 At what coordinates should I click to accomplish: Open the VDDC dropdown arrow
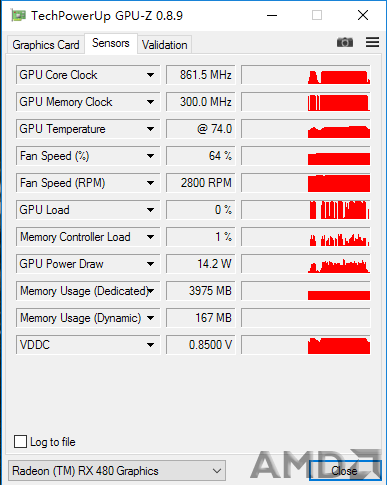click(151, 345)
